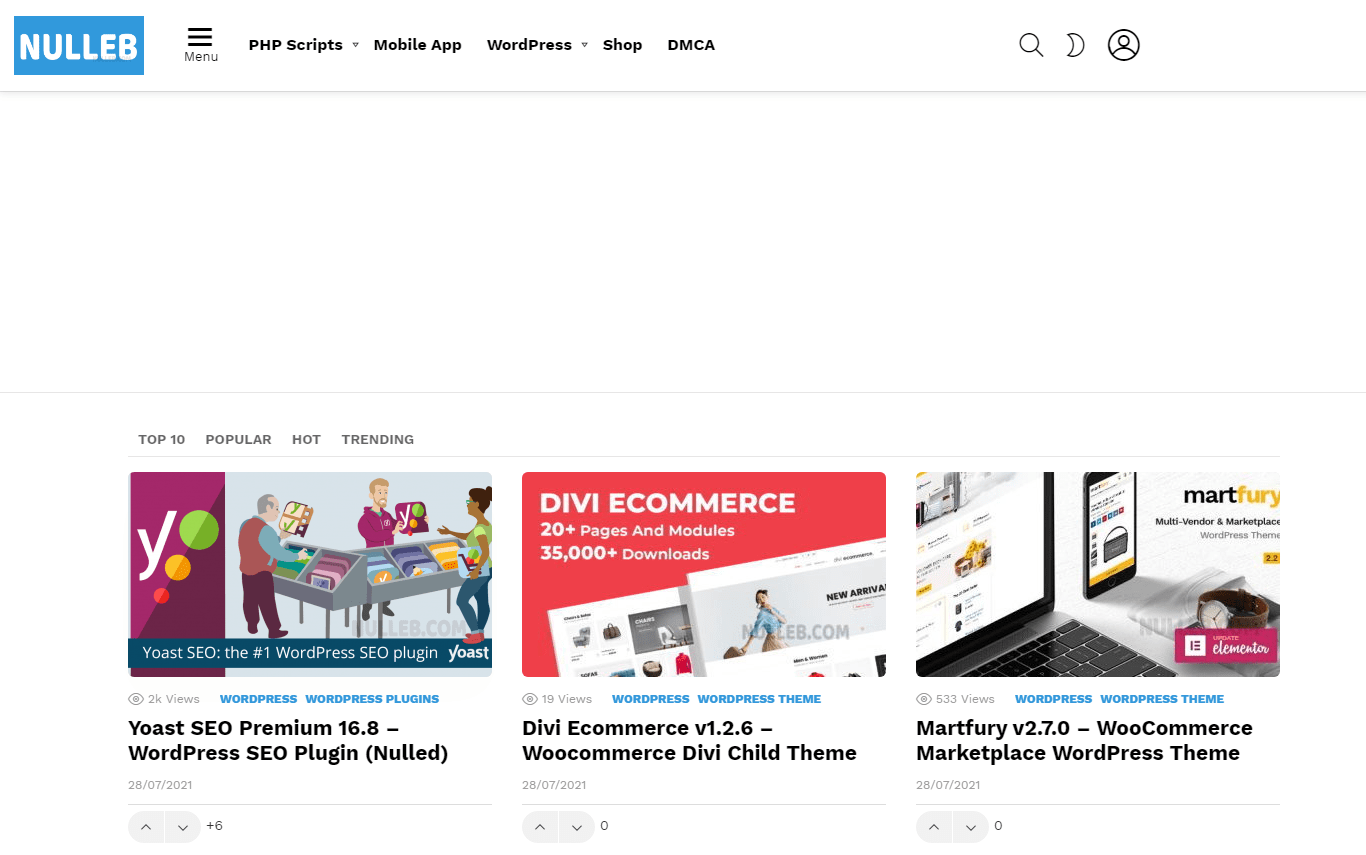Upvote the Yoast SEO Premium post
This screenshot has height=855, width=1366.
click(x=146, y=827)
